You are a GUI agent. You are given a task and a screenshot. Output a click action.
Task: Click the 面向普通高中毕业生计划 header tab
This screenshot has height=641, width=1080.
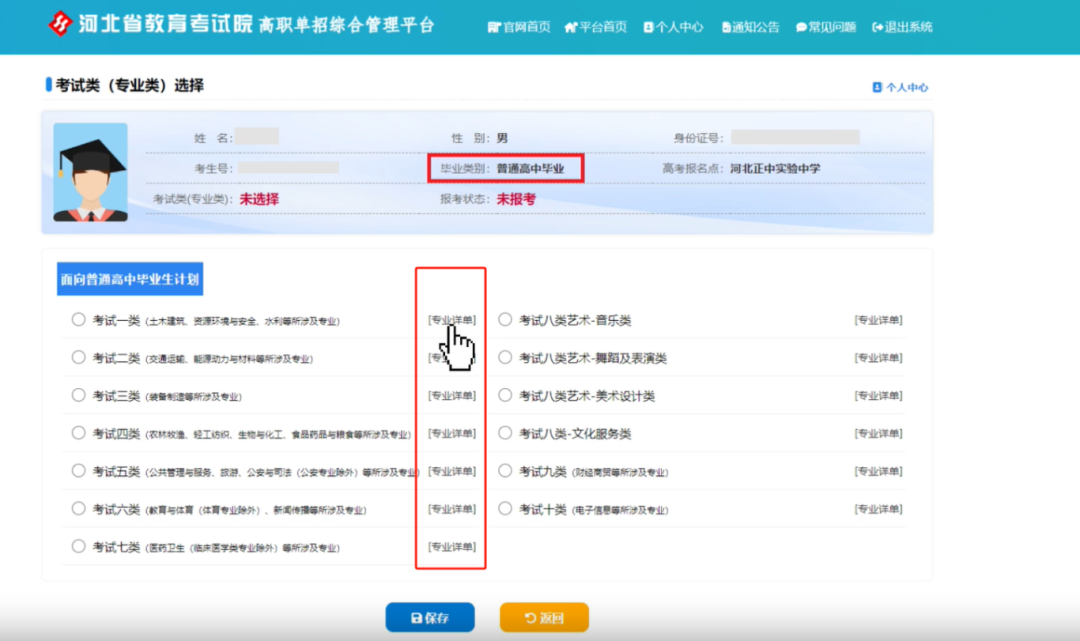point(130,279)
